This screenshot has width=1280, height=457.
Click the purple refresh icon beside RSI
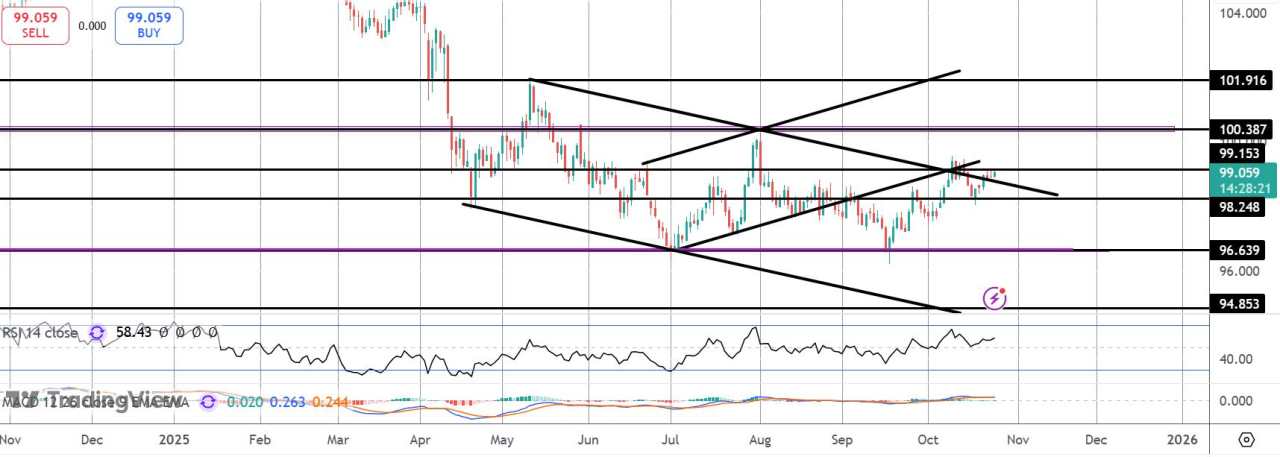tap(97, 333)
